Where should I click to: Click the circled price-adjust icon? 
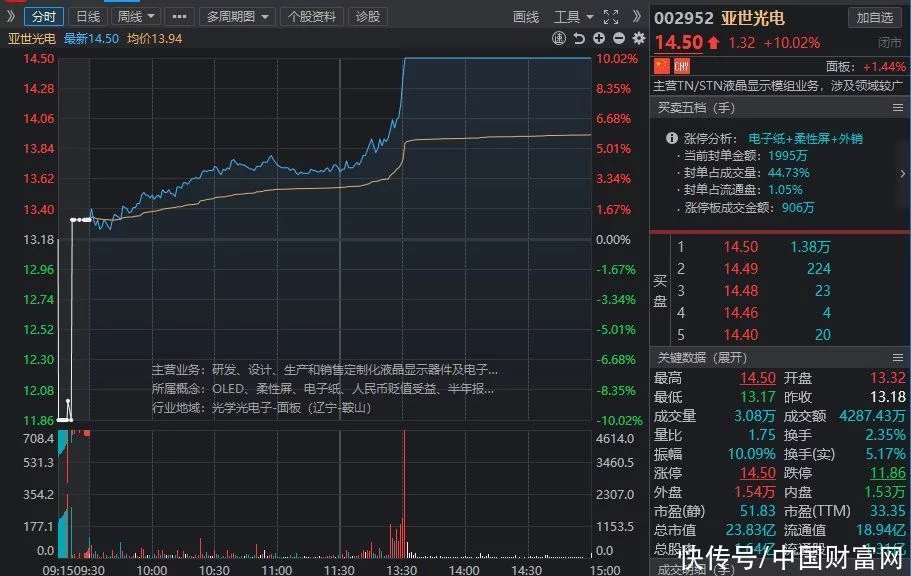coord(559,38)
